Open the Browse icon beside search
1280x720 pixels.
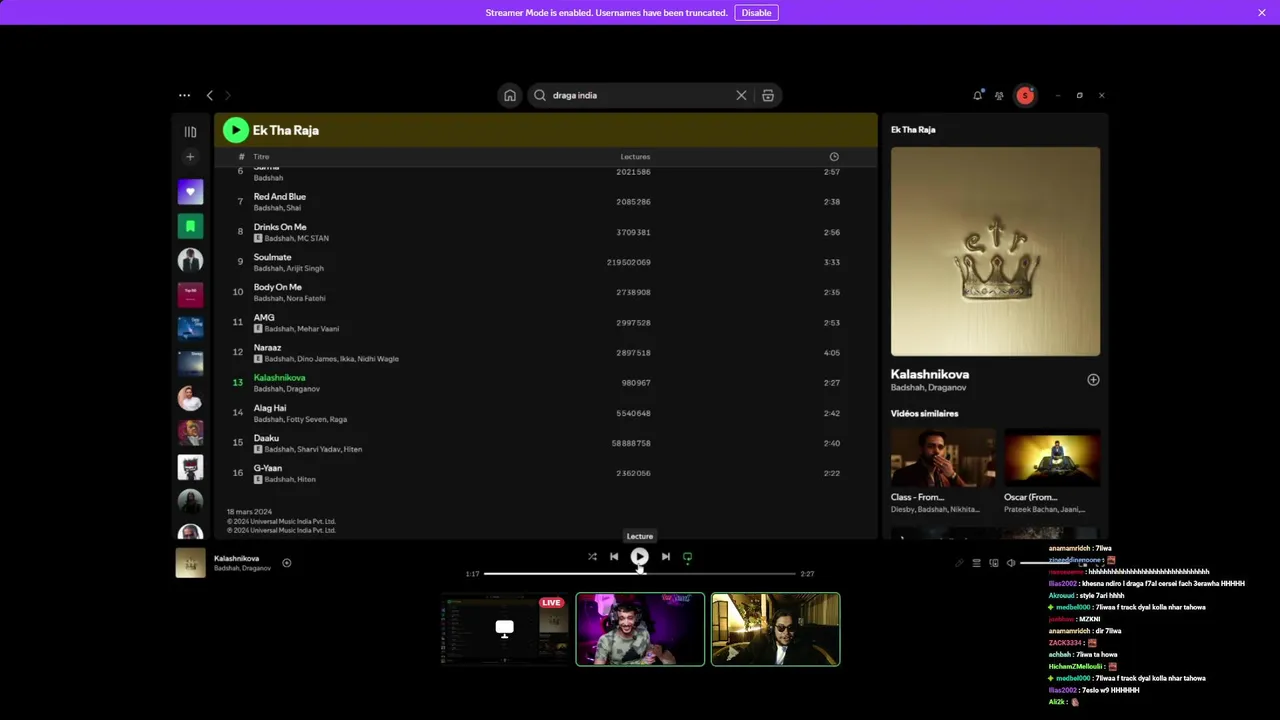tap(768, 95)
